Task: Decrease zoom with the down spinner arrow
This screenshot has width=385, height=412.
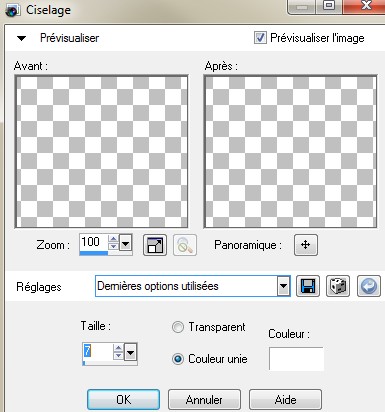Action: pos(113,246)
